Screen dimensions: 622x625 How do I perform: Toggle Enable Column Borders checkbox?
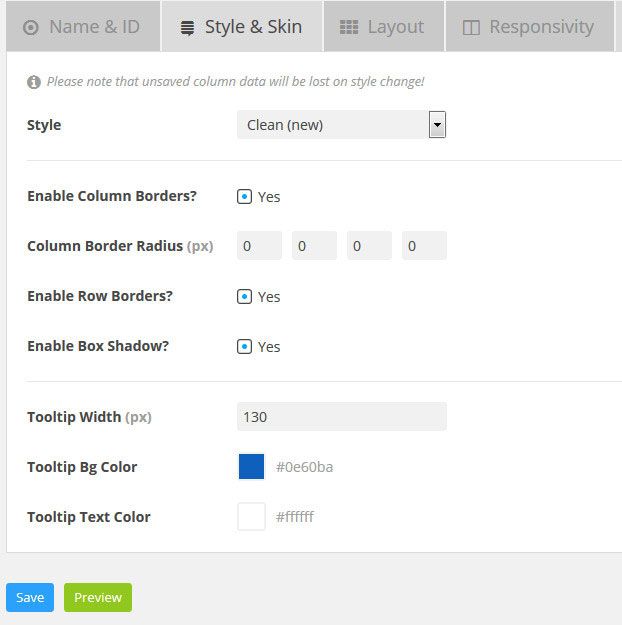tap(245, 196)
